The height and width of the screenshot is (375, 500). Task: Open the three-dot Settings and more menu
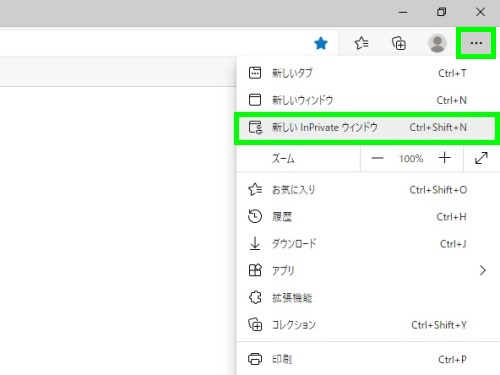[x=476, y=43]
